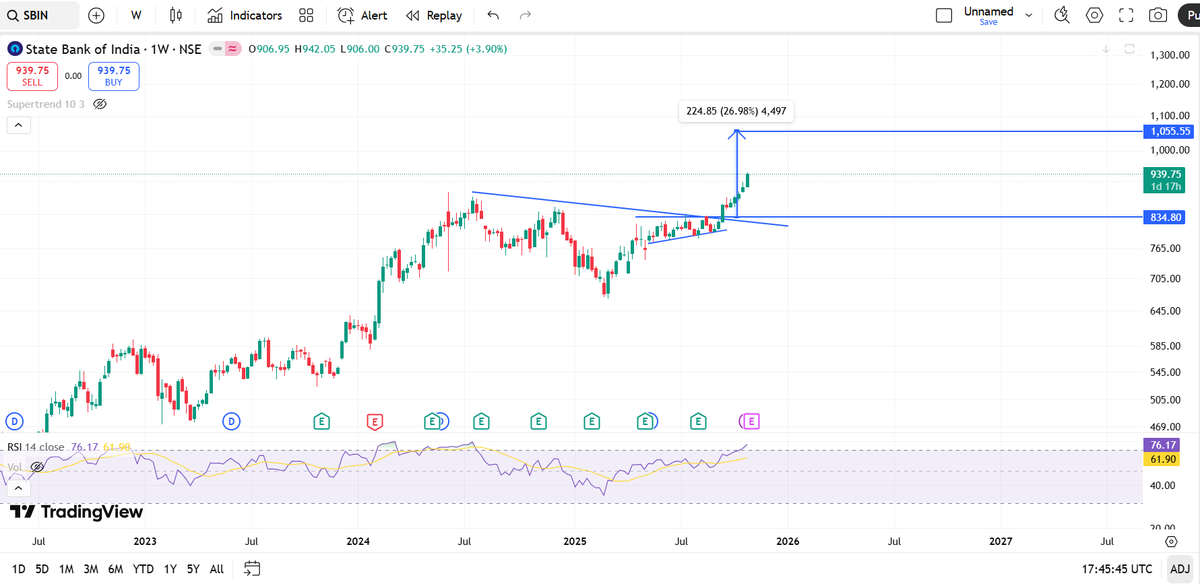Click the 76.17 RSI value label
The height and width of the screenshot is (584, 1200).
pyautogui.click(x=1161, y=444)
